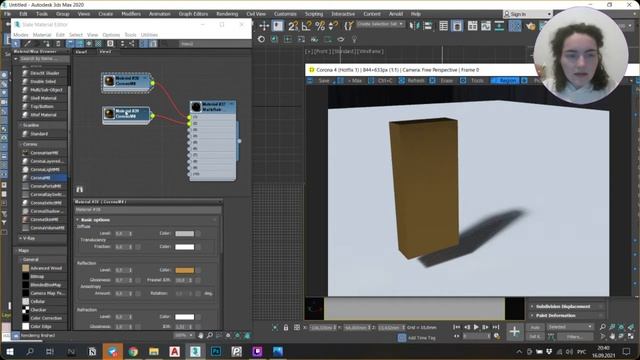The image size is (640, 360).
Task: Click Lay Out All vertical icon
Action: [x=122, y=44]
